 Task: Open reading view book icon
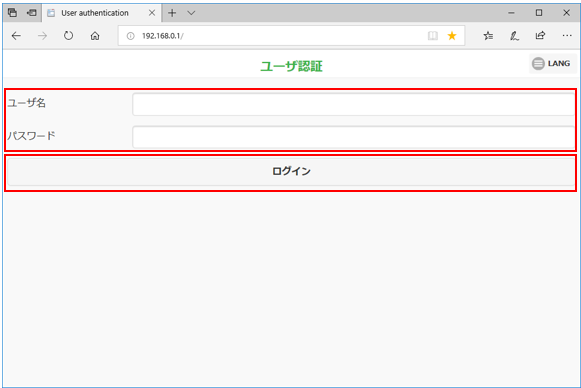(x=432, y=36)
